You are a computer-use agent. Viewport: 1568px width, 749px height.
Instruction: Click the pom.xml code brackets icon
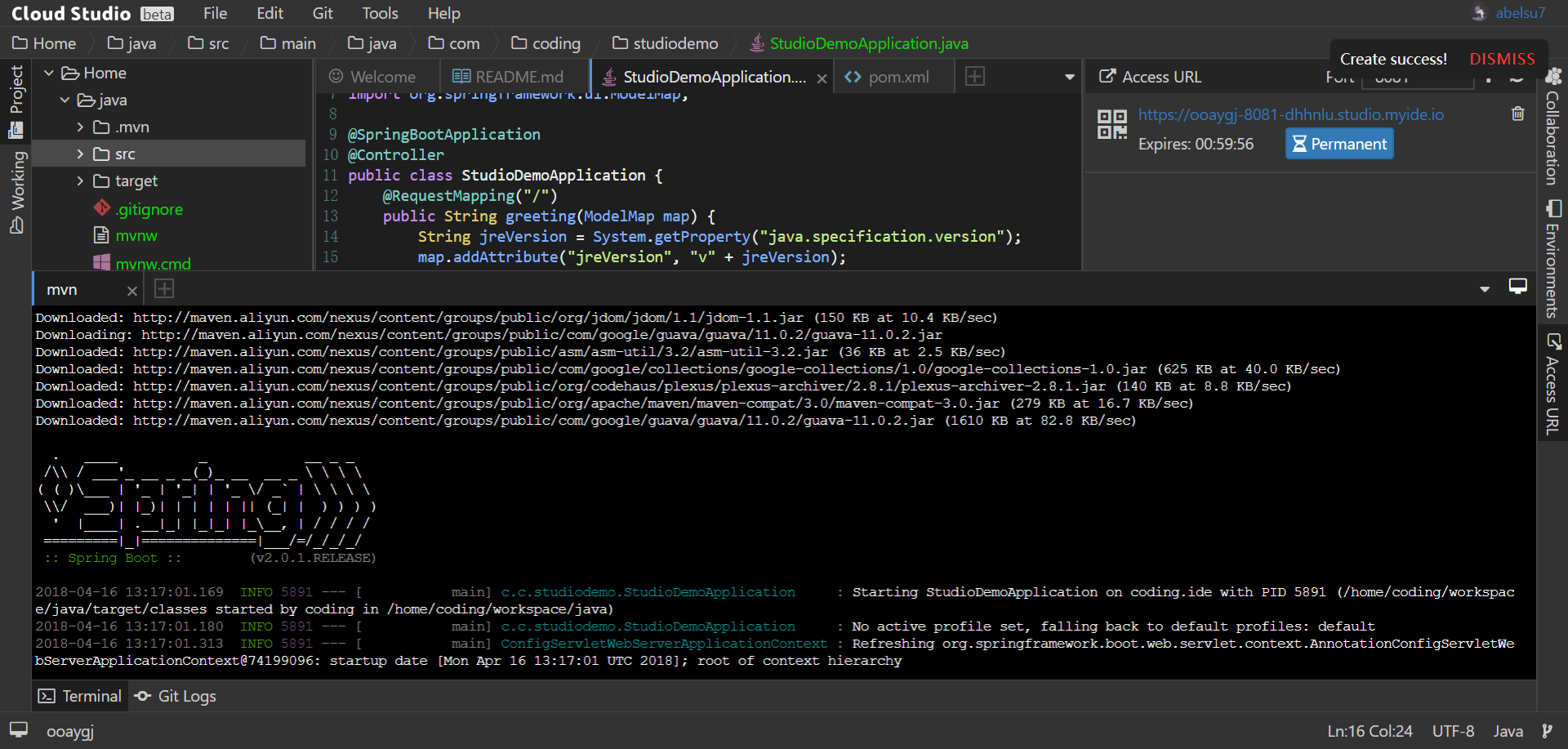click(853, 77)
